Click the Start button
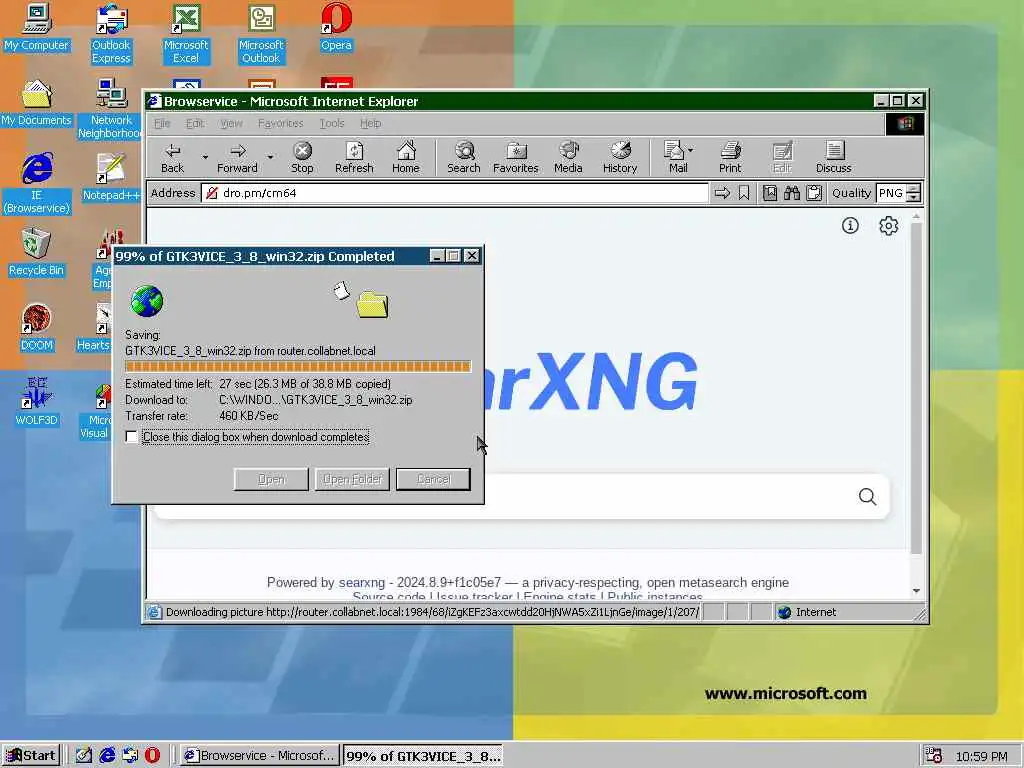This screenshot has height=768, width=1024. (31, 756)
